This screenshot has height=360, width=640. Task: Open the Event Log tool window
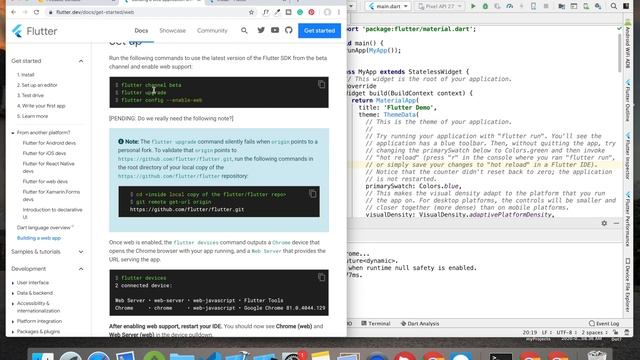coord(604,323)
